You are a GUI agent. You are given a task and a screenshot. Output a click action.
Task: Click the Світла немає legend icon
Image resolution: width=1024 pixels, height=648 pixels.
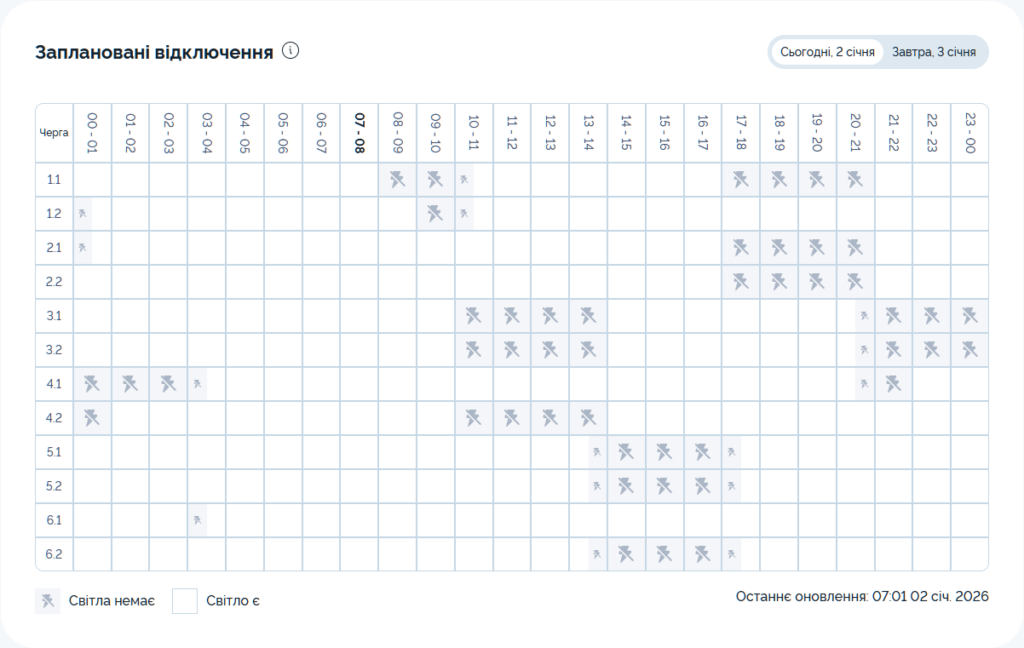click(x=47, y=601)
